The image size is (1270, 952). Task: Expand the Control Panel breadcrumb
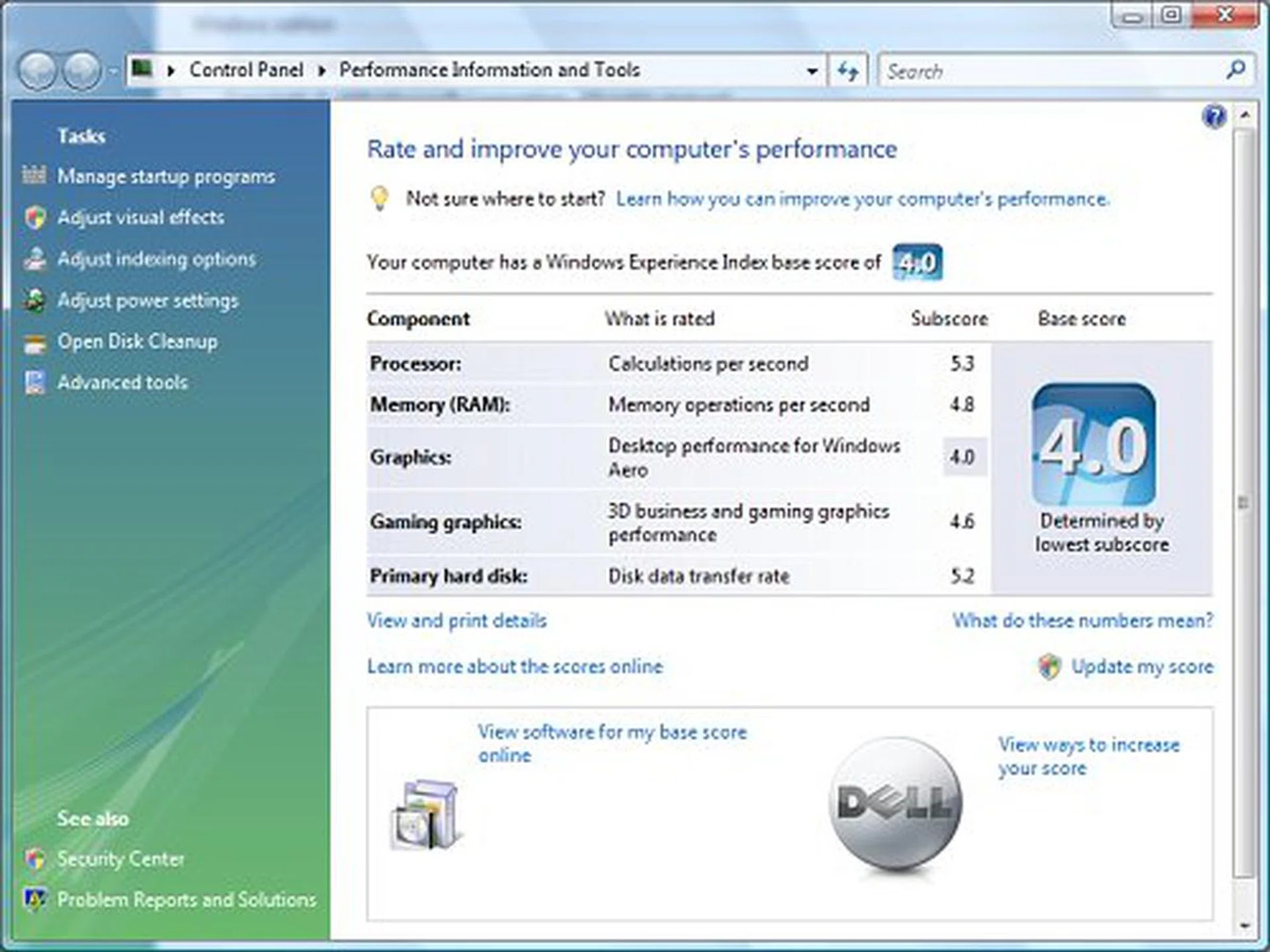click(321, 70)
